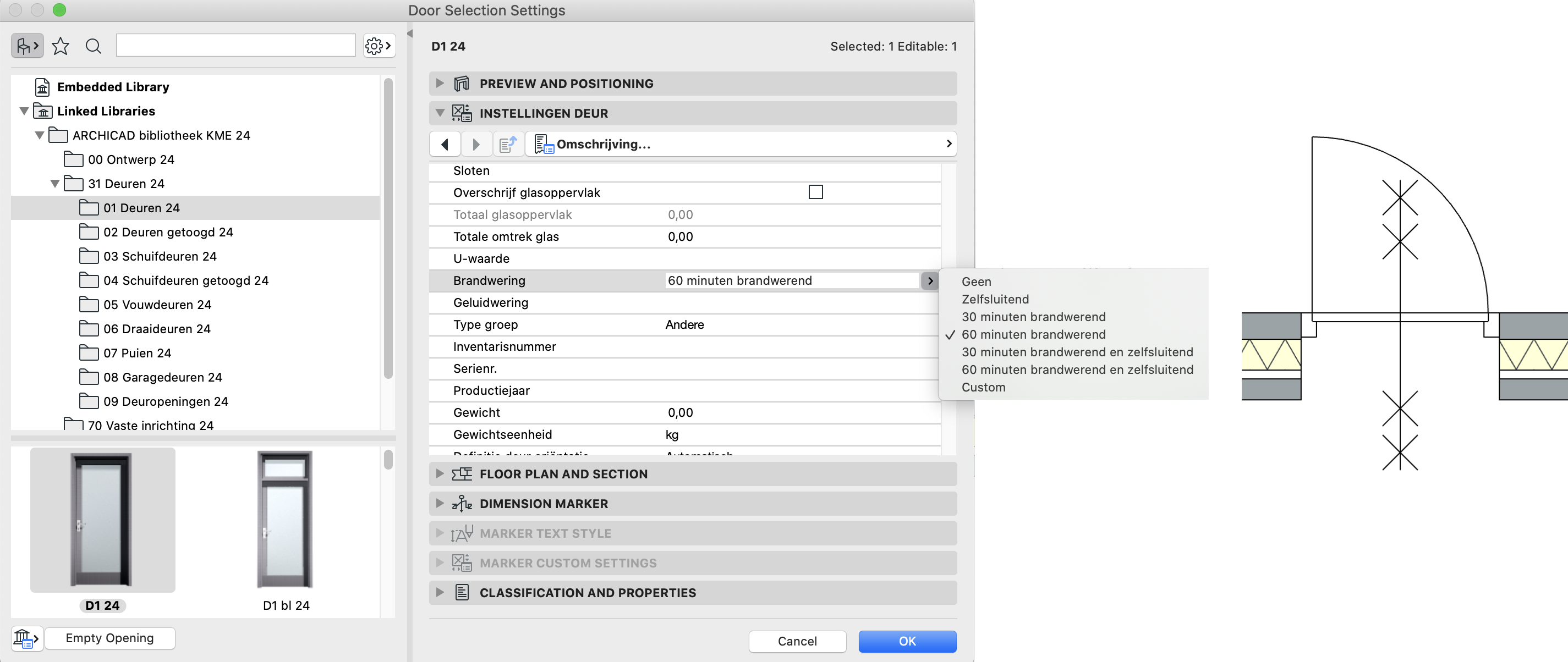Expand Floor Plan and Section panel

click(440, 474)
